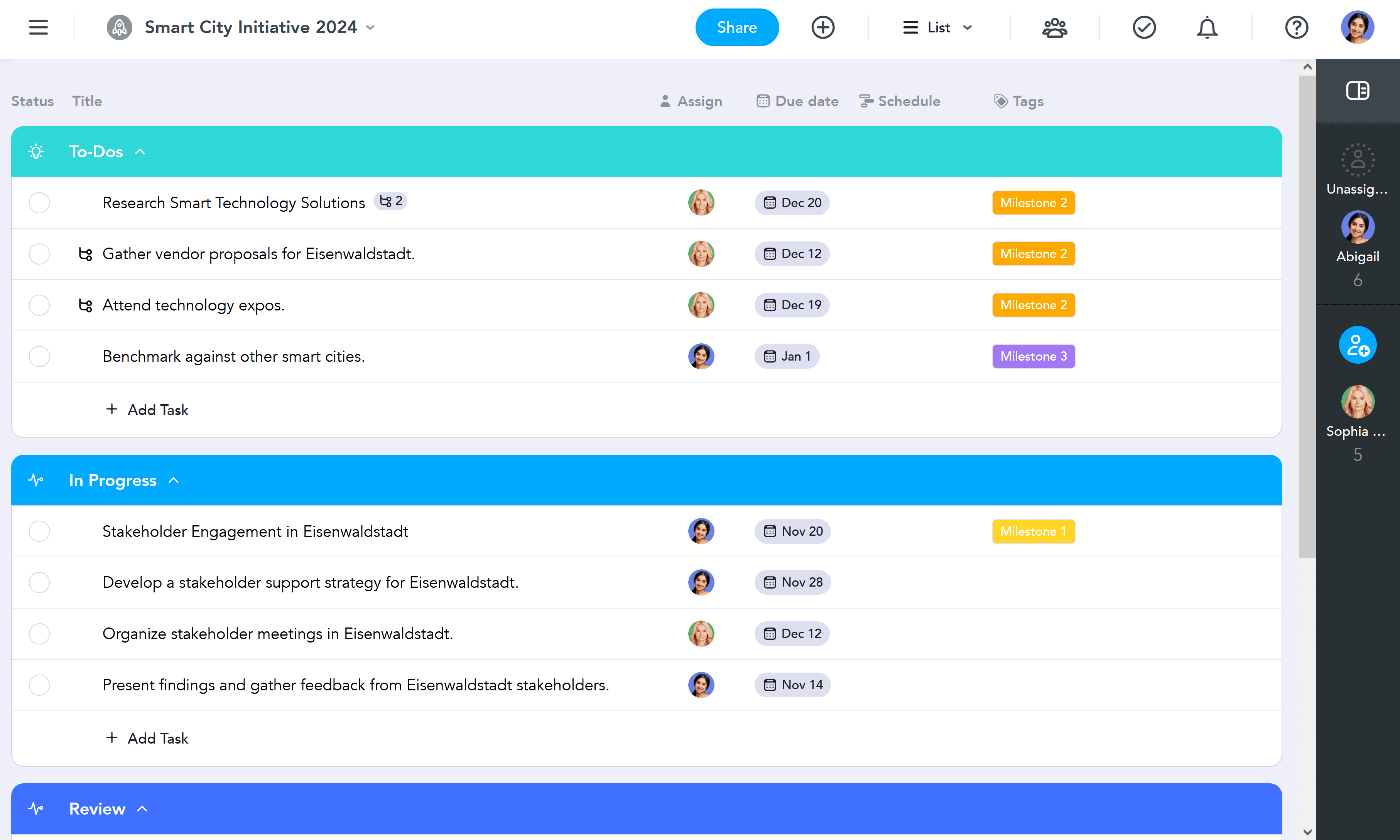Image resolution: width=1400 pixels, height=840 pixels.
Task: Click the purple Milestone 3 tag
Action: (x=1033, y=357)
